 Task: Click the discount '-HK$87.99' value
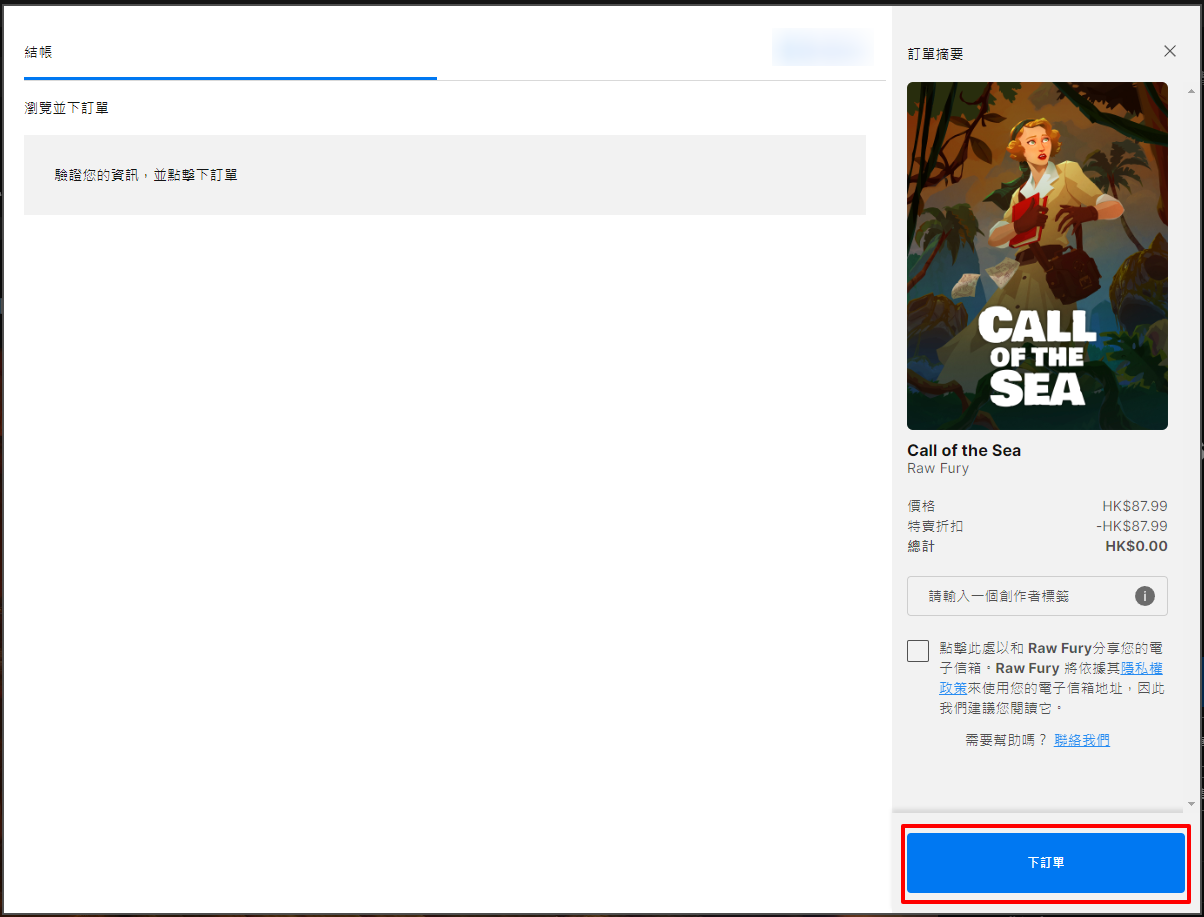[x=1131, y=526]
